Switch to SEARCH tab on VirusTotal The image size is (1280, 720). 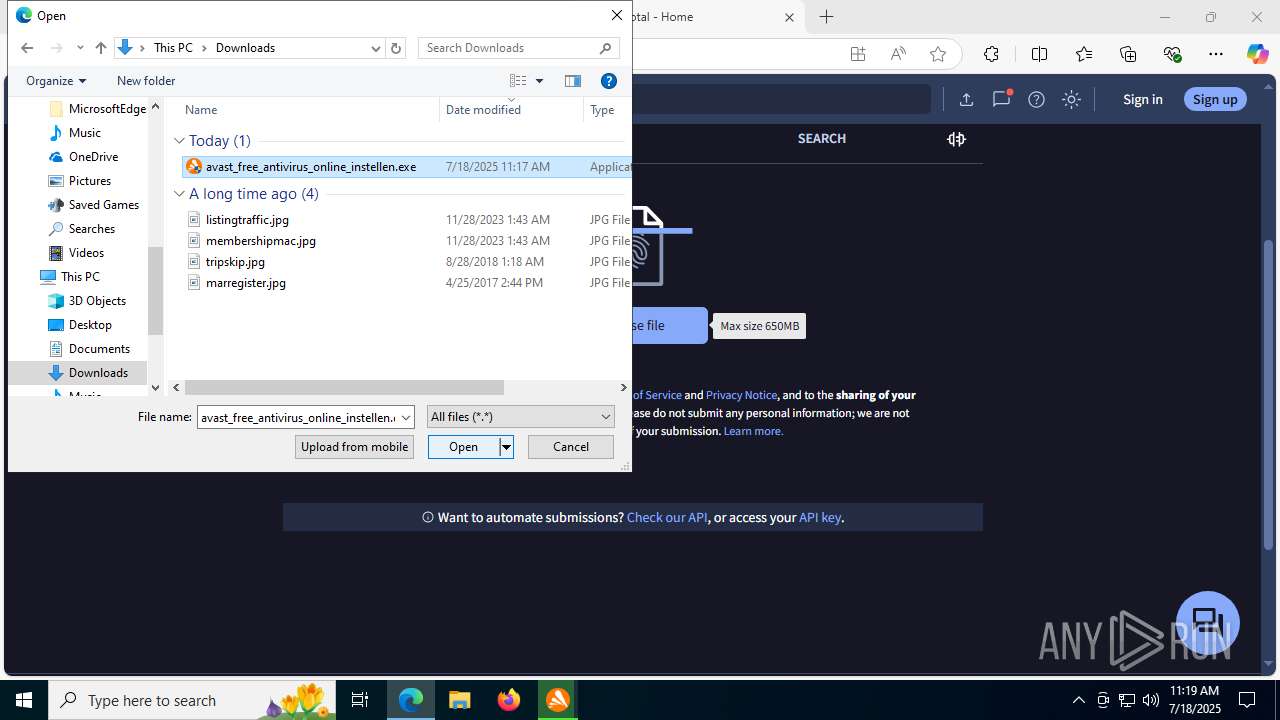point(821,139)
